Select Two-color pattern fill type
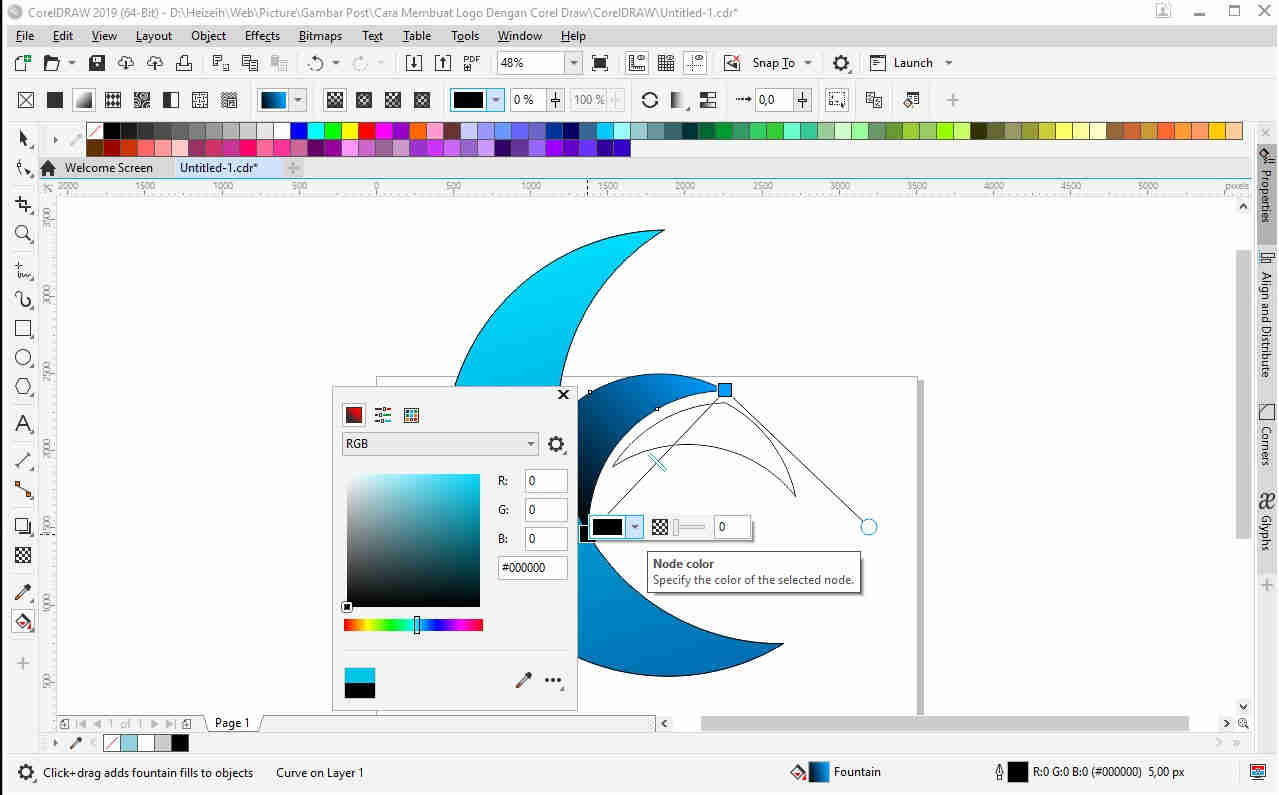The height and width of the screenshot is (795, 1279). [171, 100]
